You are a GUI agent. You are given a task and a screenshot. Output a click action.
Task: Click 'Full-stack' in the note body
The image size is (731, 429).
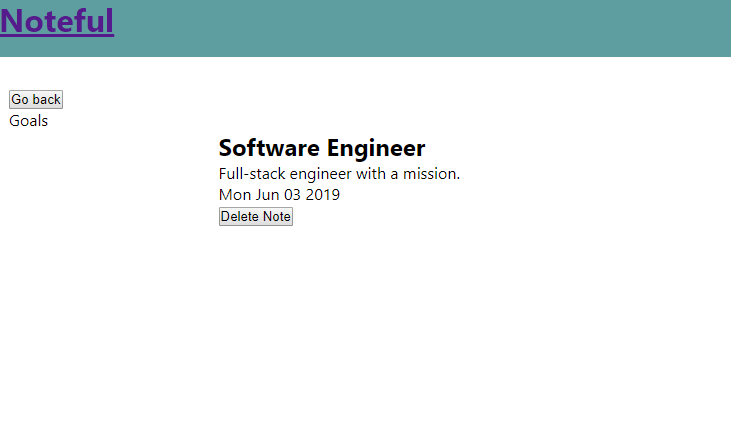click(251, 174)
